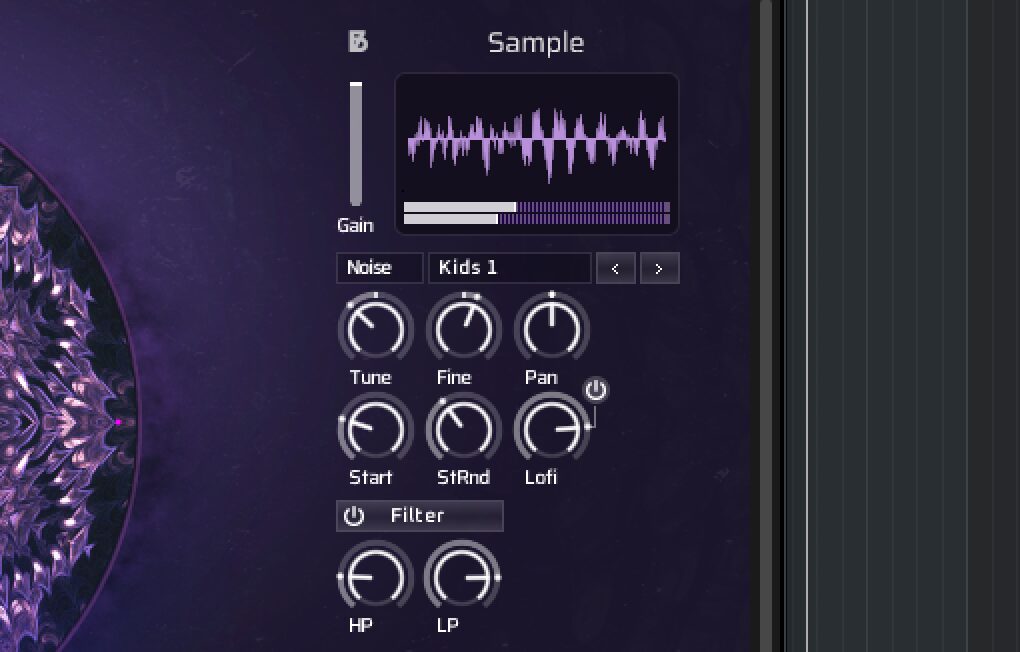Go to the previous sample with left arrow
The width and height of the screenshot is (1020, 652).
[x=615, y=268]
